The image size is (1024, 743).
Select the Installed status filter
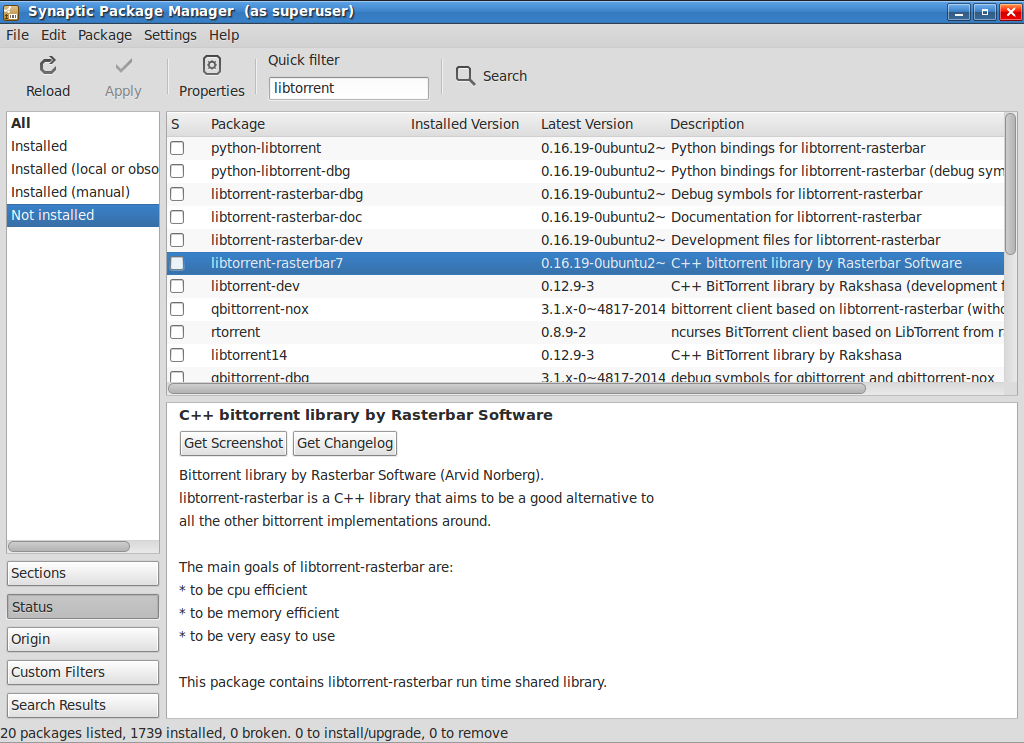(x=83, y=146)
